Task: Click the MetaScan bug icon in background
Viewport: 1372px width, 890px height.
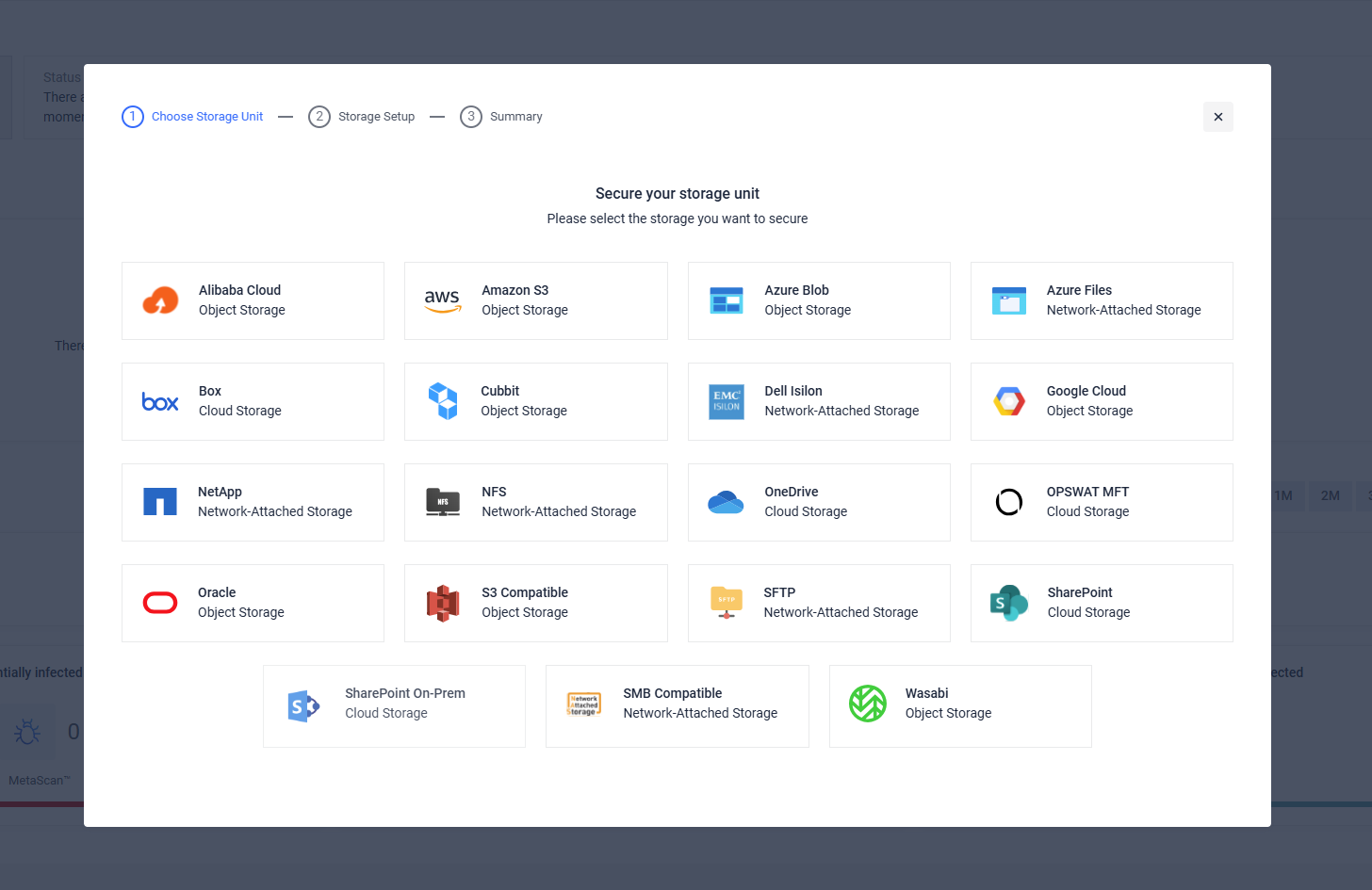Action: pyautogui.click(x=27, y=732)
